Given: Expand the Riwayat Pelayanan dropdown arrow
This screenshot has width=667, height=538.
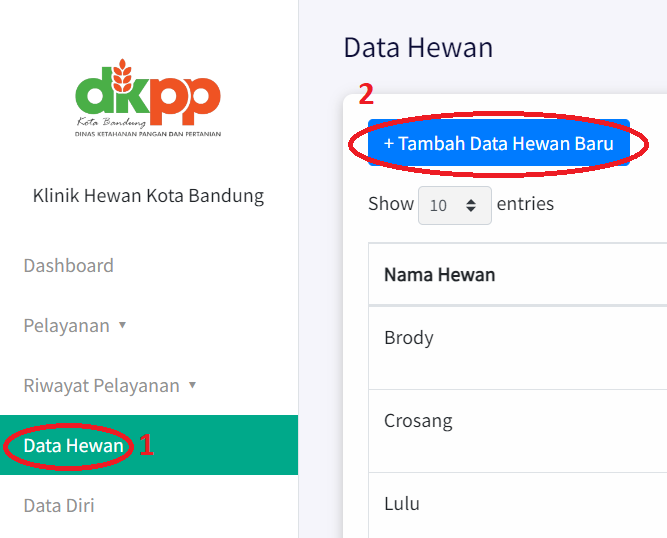Looking at the screenshot, I should [x=192, y=385].
